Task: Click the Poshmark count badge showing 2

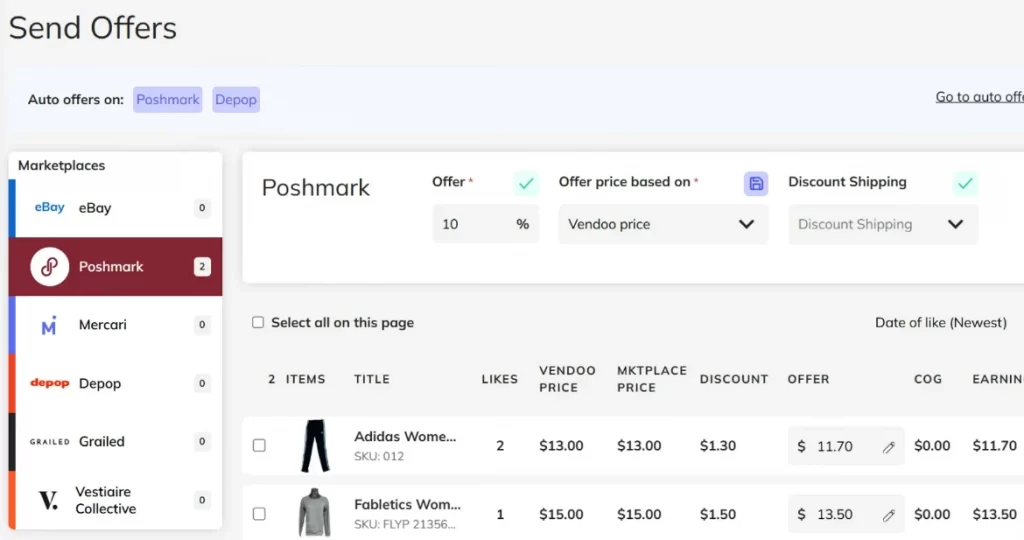Action: pos(202,266)
